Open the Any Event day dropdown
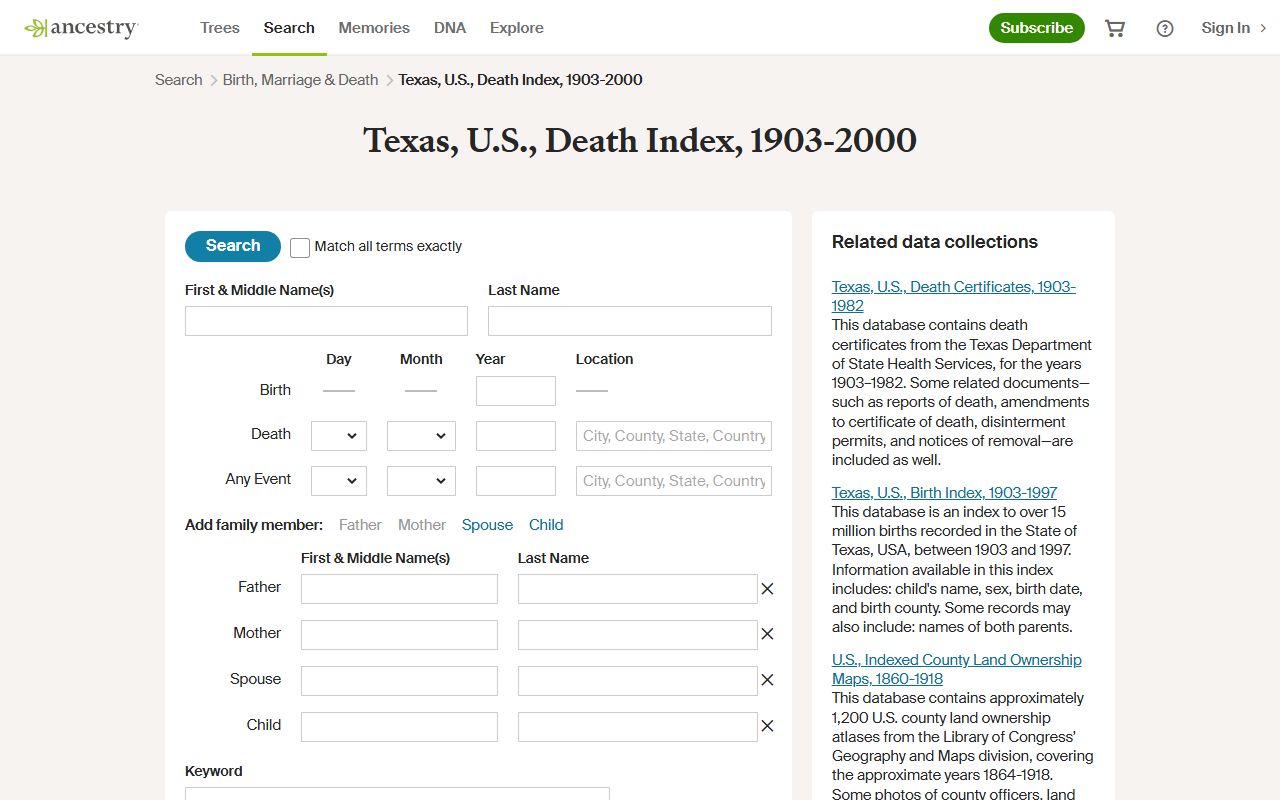The height and width of the screenshot is (800, 1280). point(339,481)
